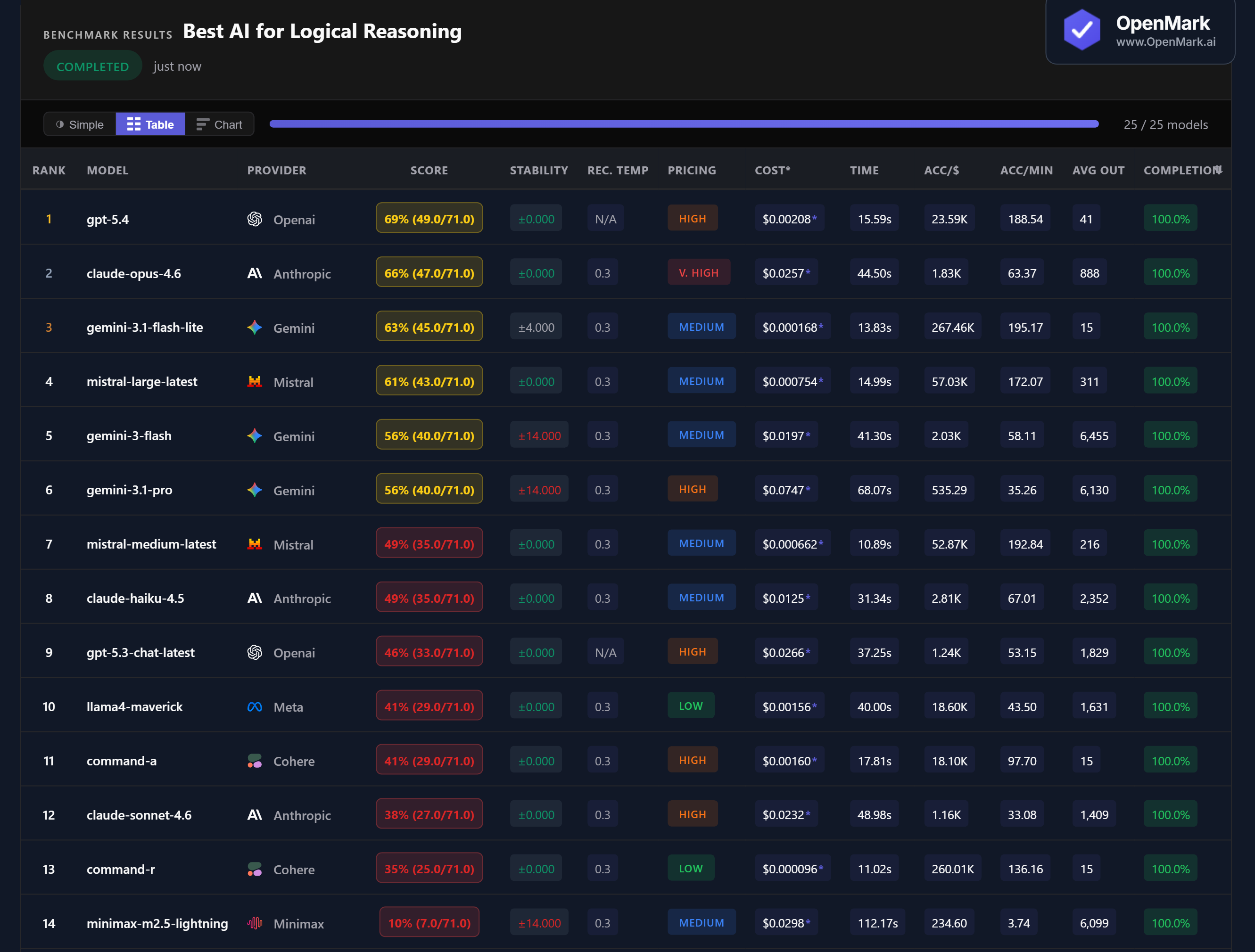This screenshot has width=1255, height=952.
Task: Select the Table view toggle
Action: click(x=150, y=125)
